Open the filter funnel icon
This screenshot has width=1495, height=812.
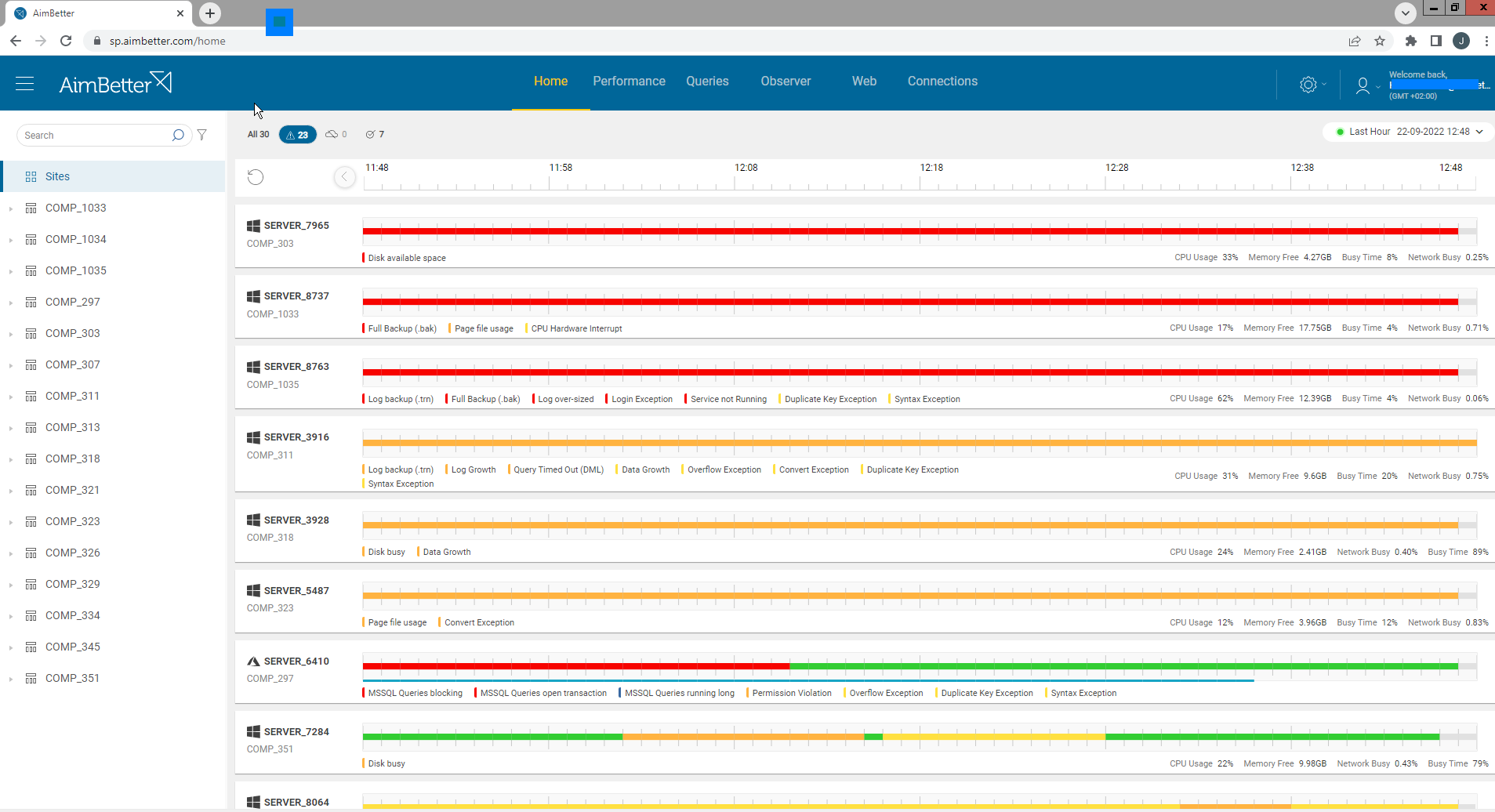(202, 135)
